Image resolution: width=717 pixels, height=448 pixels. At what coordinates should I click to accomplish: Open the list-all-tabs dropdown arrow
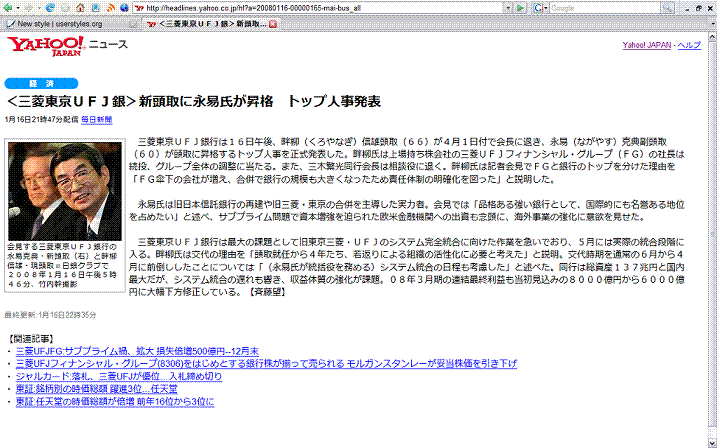tap(712, 23)
